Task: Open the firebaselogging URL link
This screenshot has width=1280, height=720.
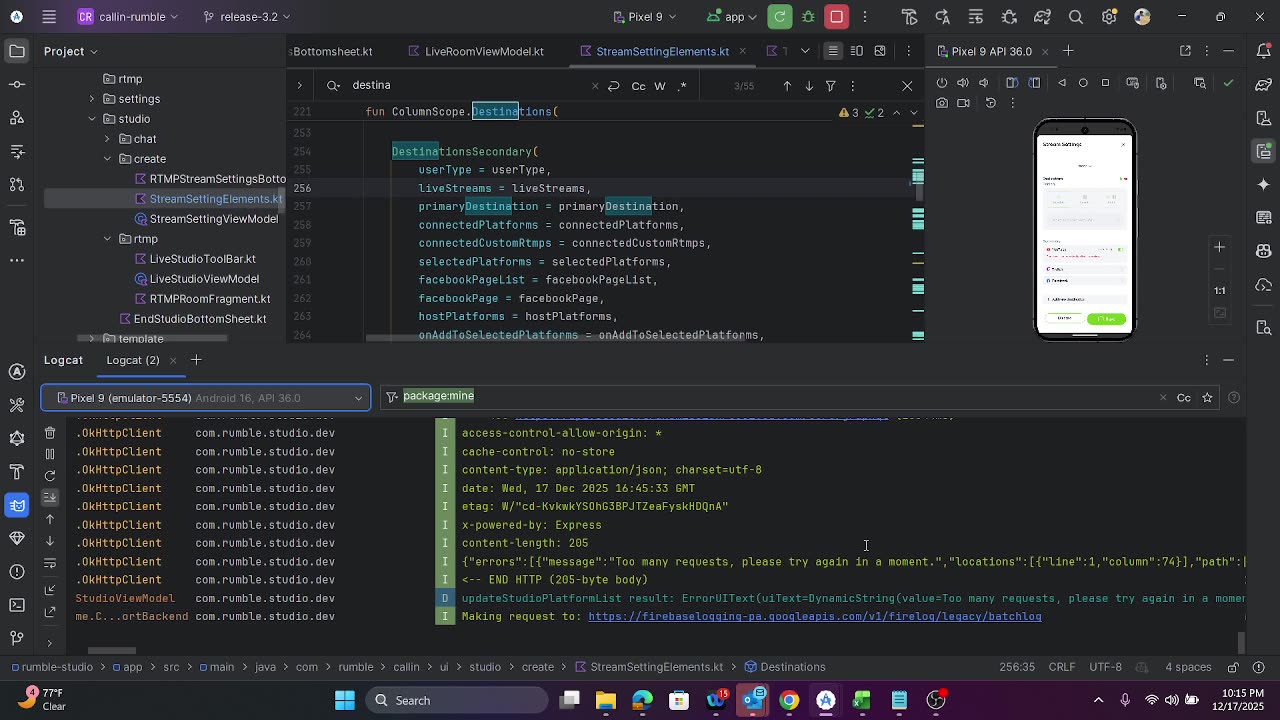Action: coord(814,617)
